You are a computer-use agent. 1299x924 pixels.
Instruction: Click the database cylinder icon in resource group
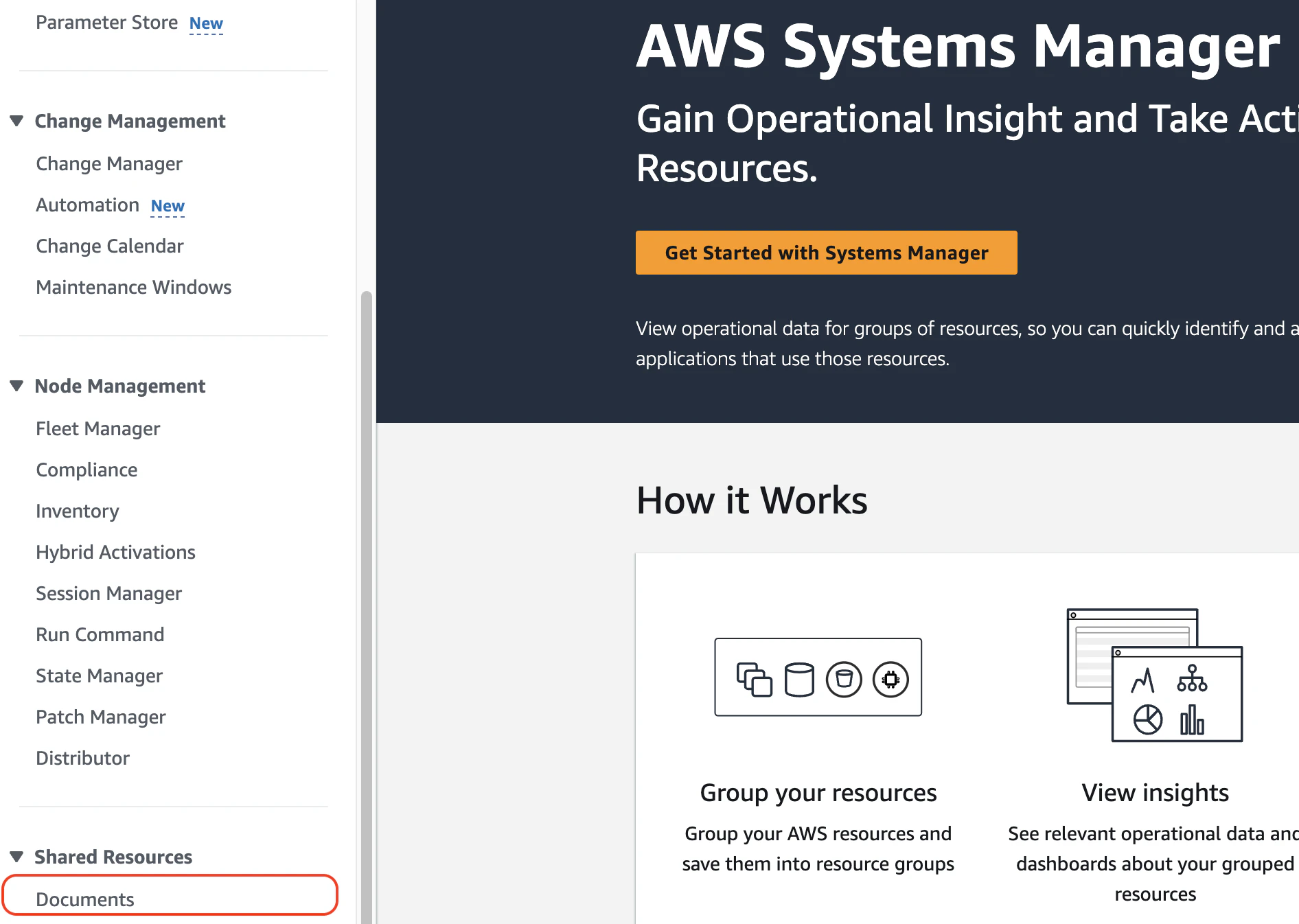coord(799,680)
